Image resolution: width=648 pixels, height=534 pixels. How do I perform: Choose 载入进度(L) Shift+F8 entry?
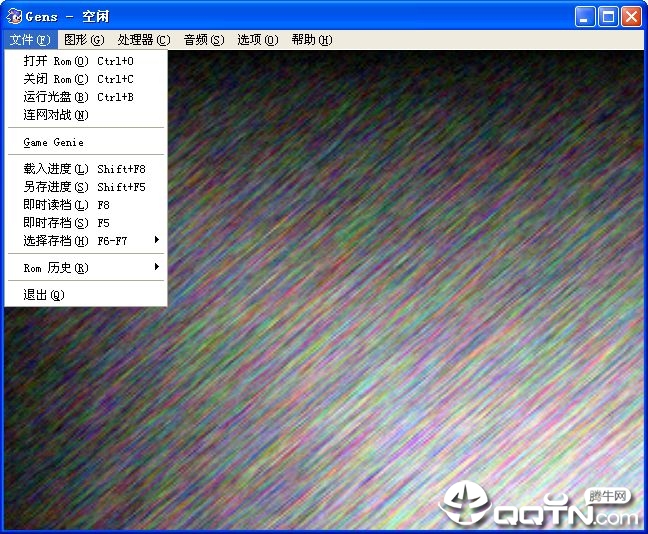tap(86, 169)
